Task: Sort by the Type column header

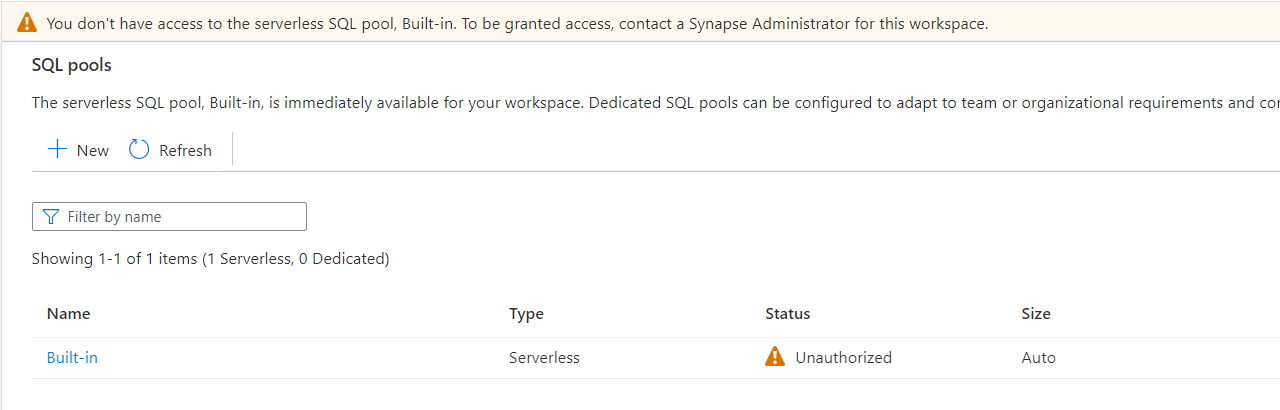Action: click(526, 313)
